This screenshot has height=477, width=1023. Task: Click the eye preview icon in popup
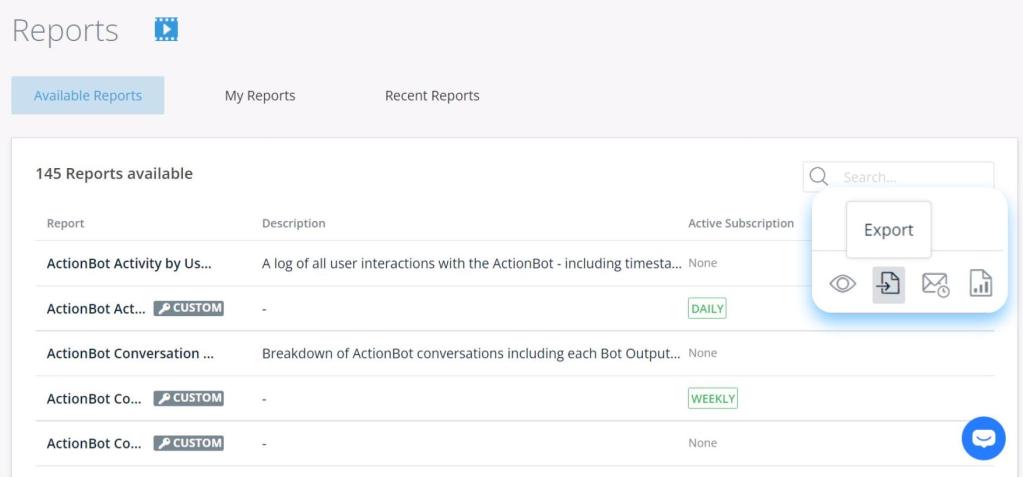(843, 285)
